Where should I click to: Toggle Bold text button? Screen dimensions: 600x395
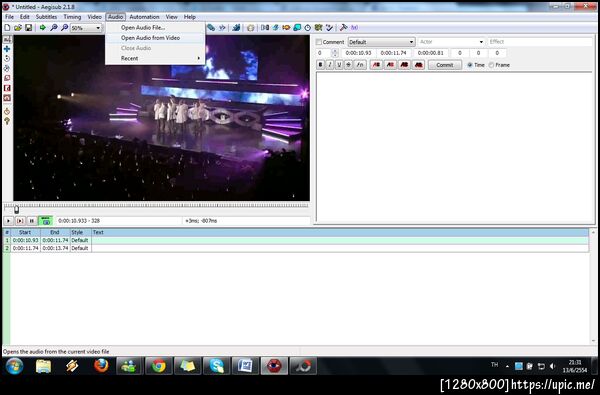[x=321, y=65]
